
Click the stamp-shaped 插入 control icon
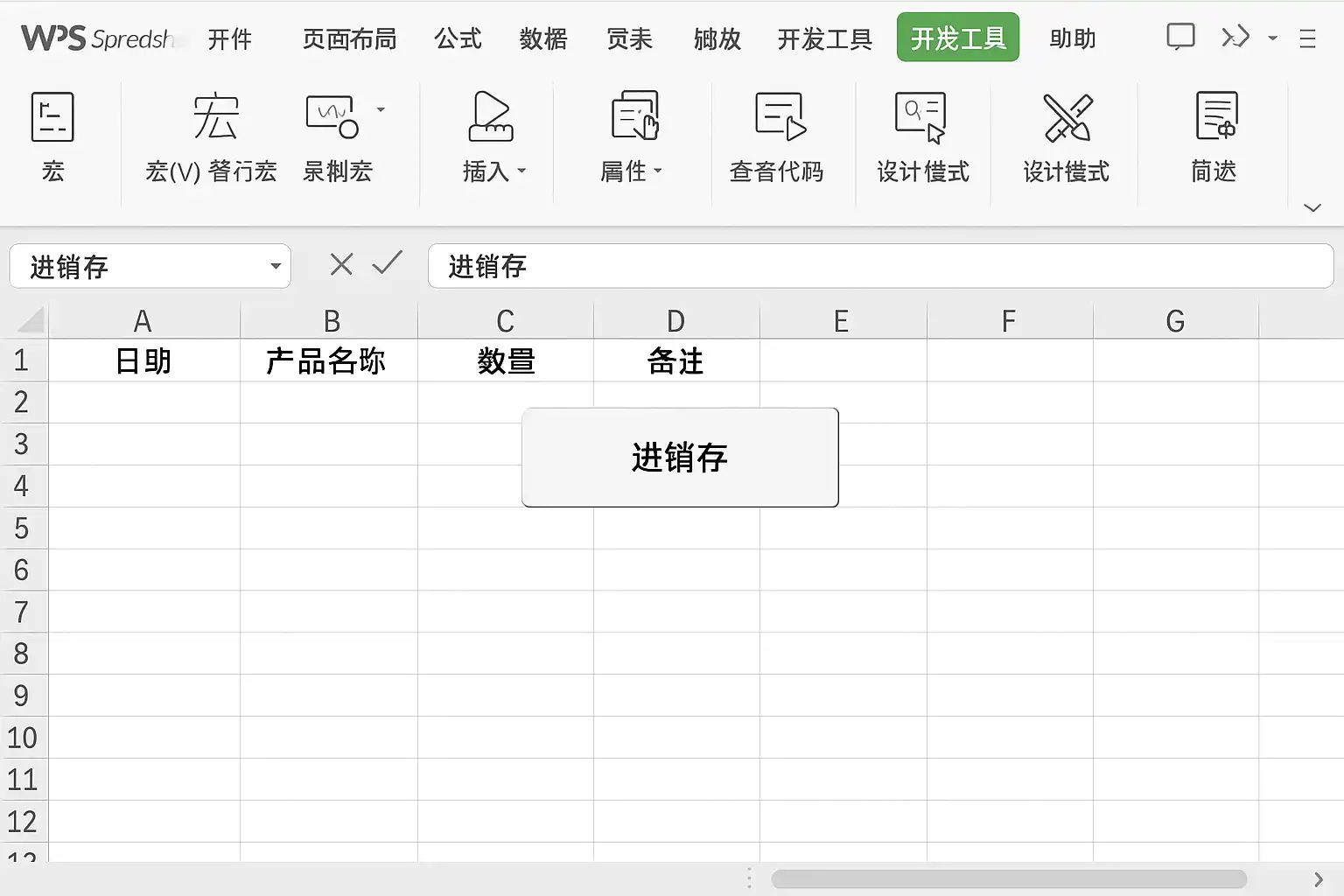[490, 117]
